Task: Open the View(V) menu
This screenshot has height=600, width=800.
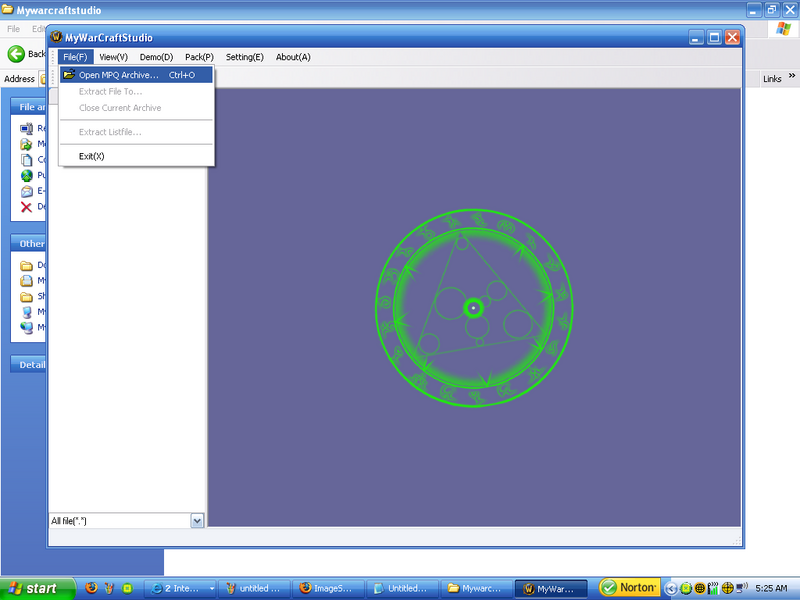Action: (113, 57)
